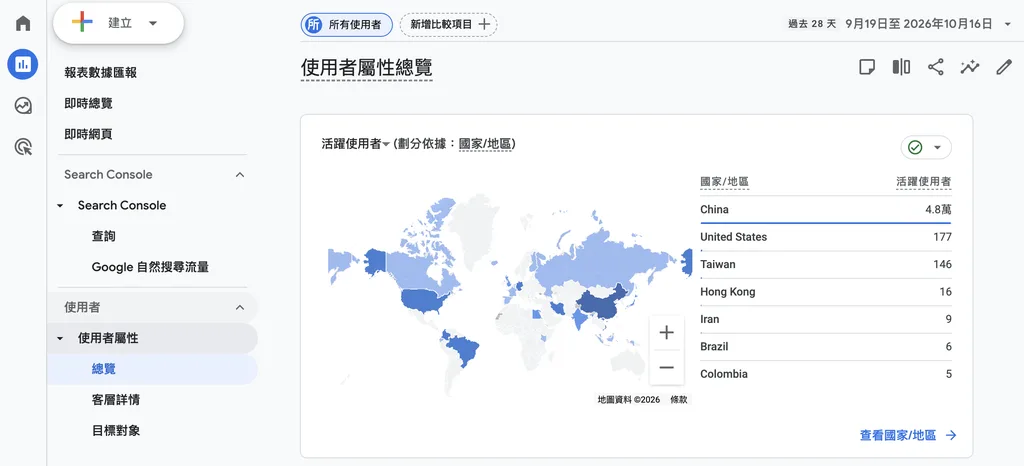The image size is (1024, 466).
Task: Open the Insights sparkle-line icon
Action: click(970, 67)
